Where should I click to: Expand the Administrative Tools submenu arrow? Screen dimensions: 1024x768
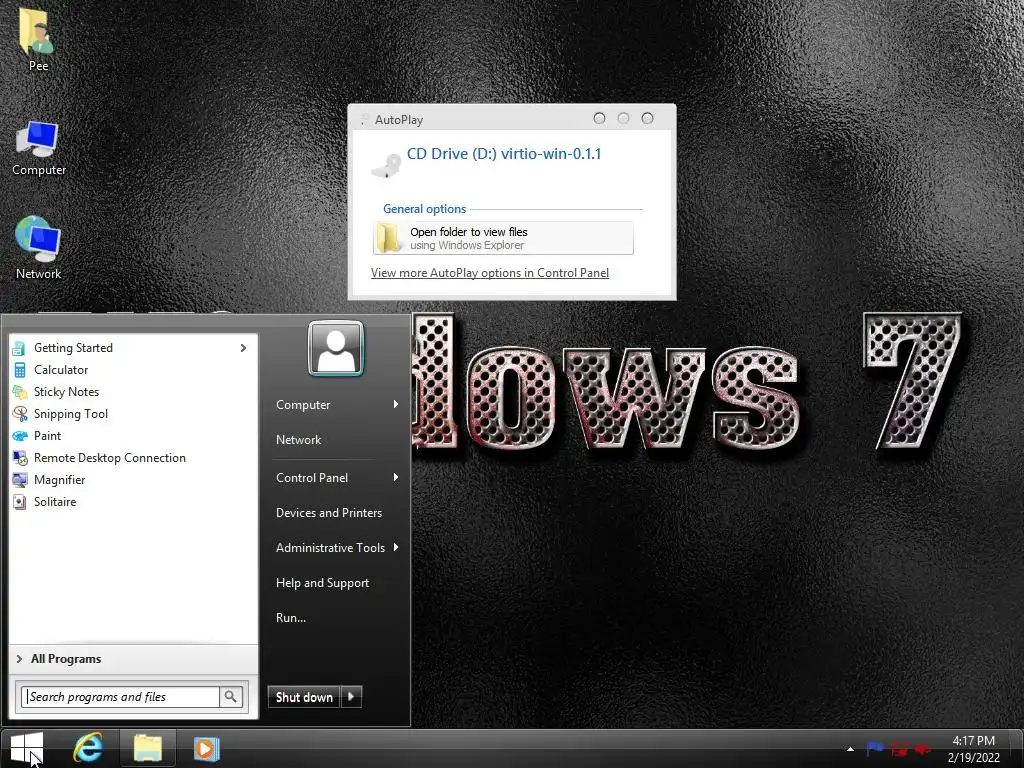[x=396, y=547]
